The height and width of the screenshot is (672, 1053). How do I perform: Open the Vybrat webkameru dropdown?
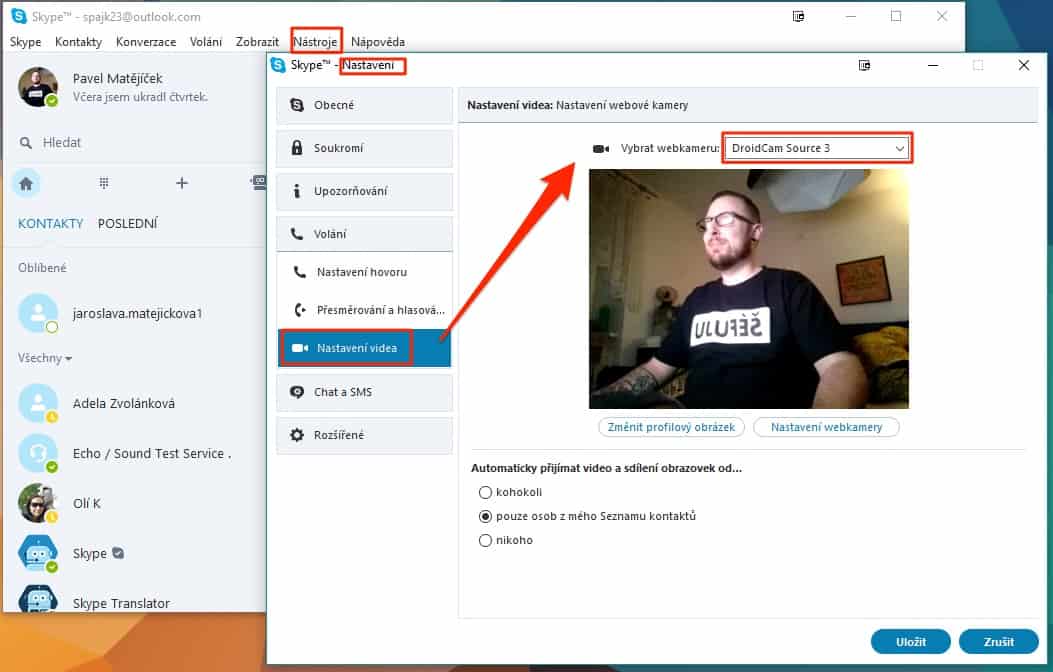point(817,148)
